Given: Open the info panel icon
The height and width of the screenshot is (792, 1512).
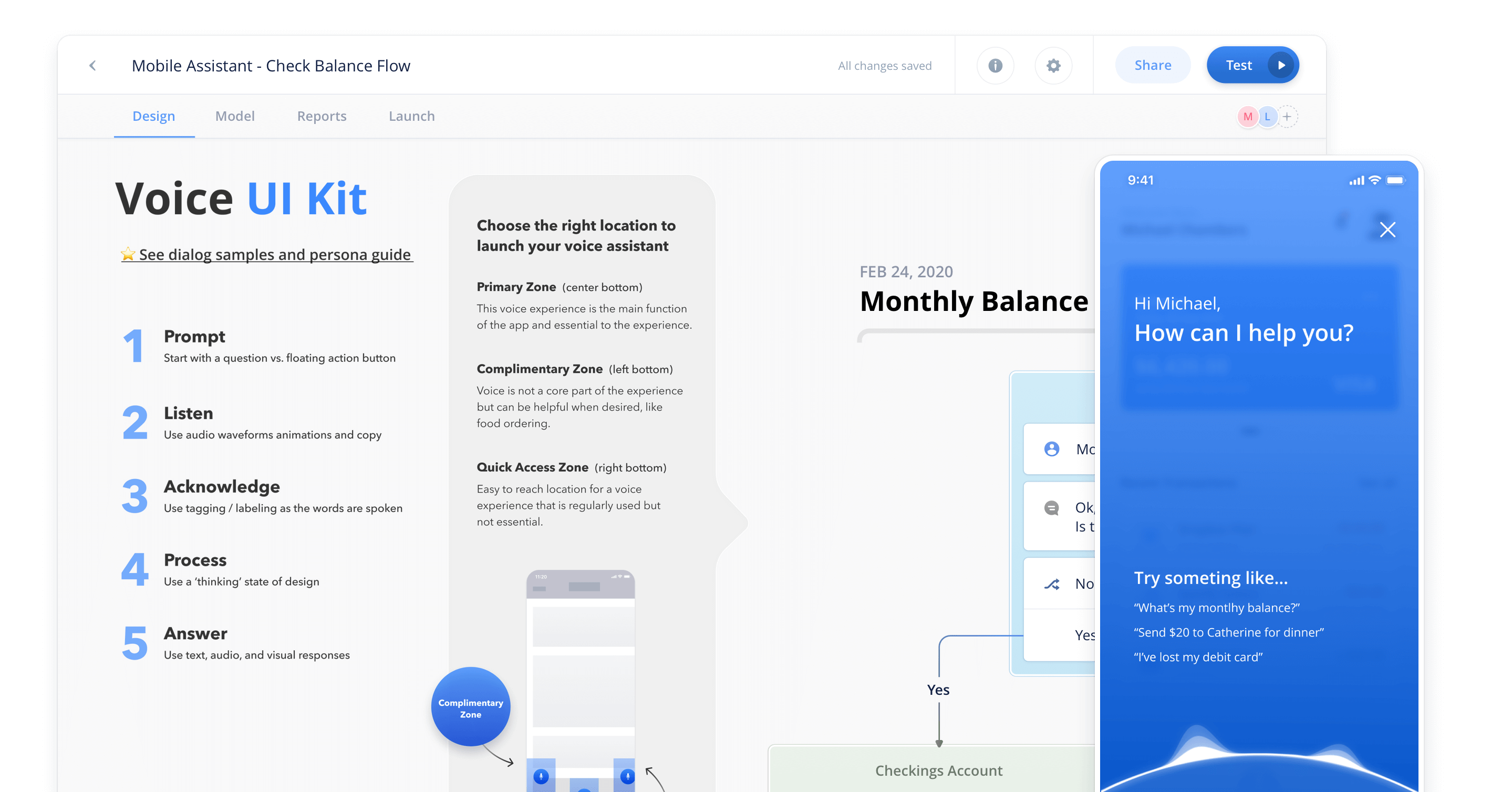Looking at the screenshot, I should click(995, 65).
